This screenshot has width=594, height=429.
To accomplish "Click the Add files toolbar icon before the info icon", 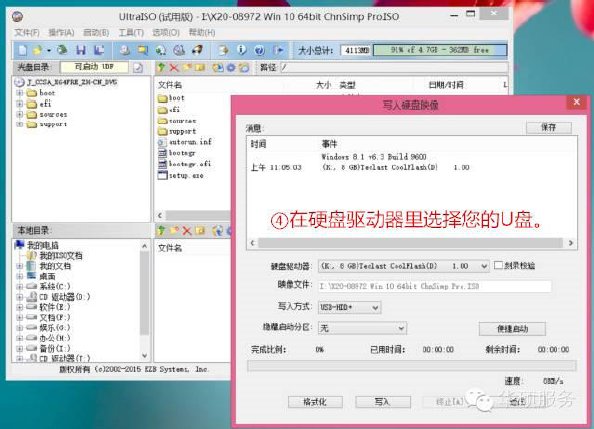I will pos(223,50).
